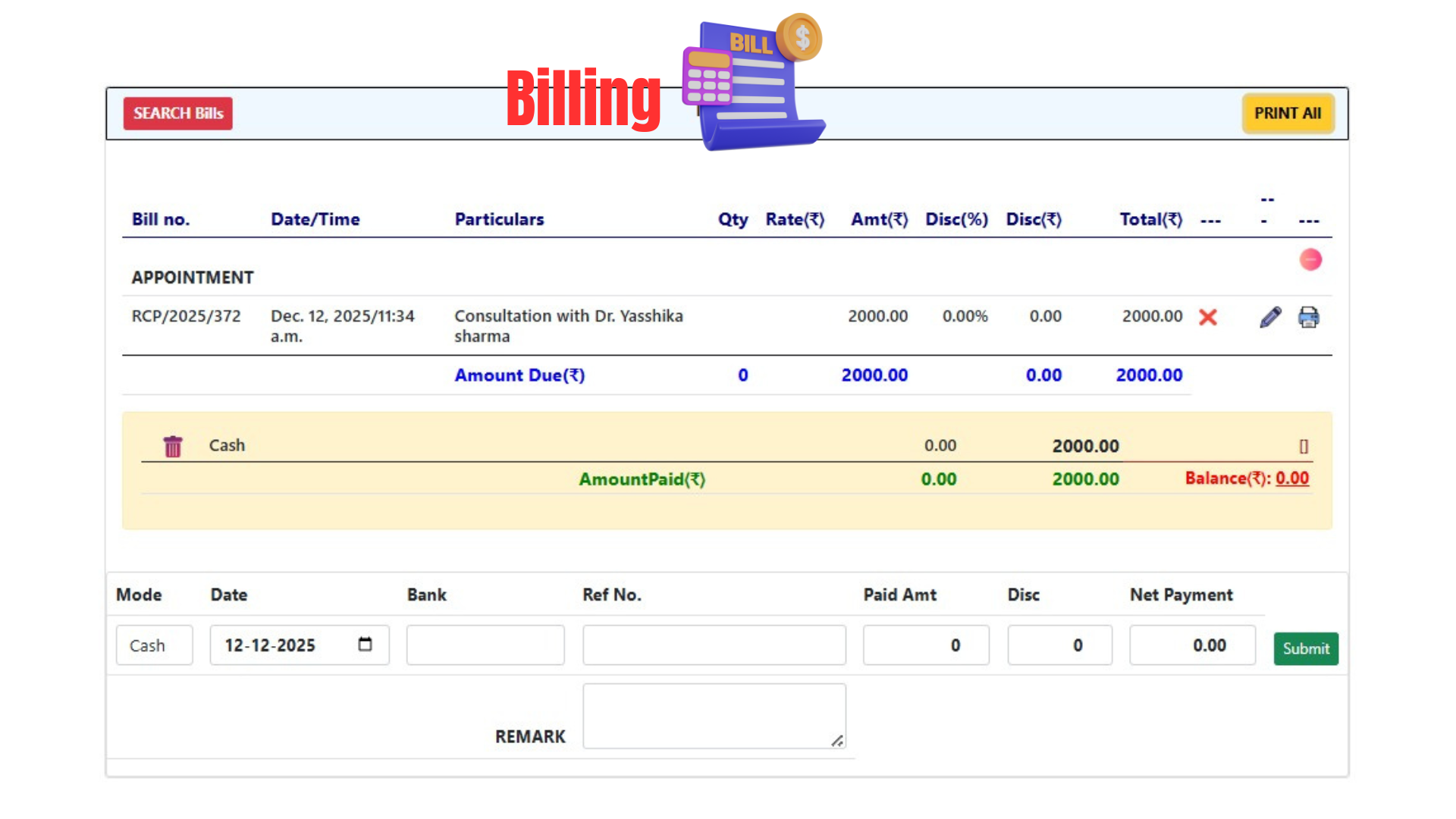
Task: Click the trash icon next to the Cash payment
Action: pos(173,447)
